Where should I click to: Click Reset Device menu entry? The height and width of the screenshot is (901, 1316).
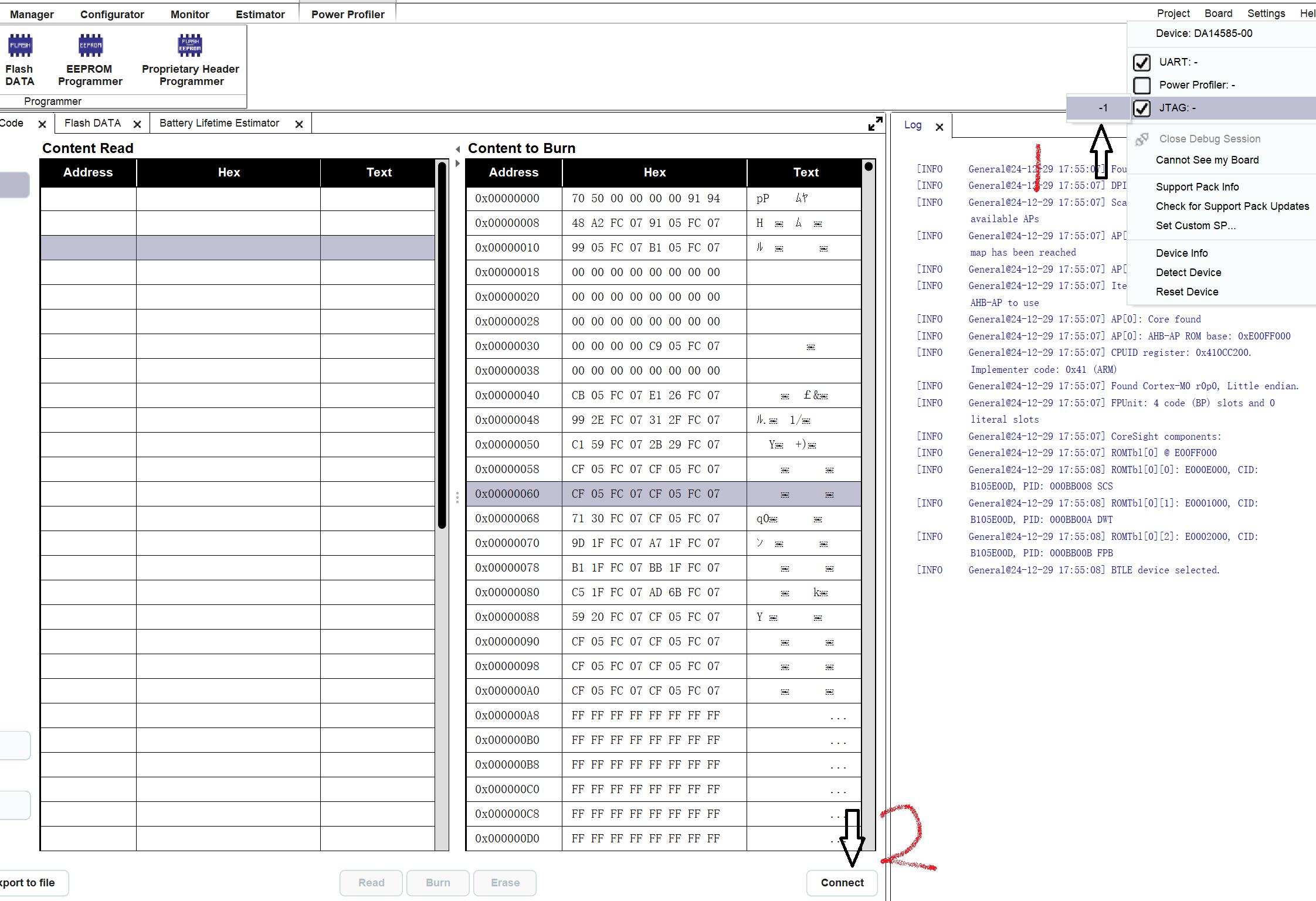[1186, 292]
